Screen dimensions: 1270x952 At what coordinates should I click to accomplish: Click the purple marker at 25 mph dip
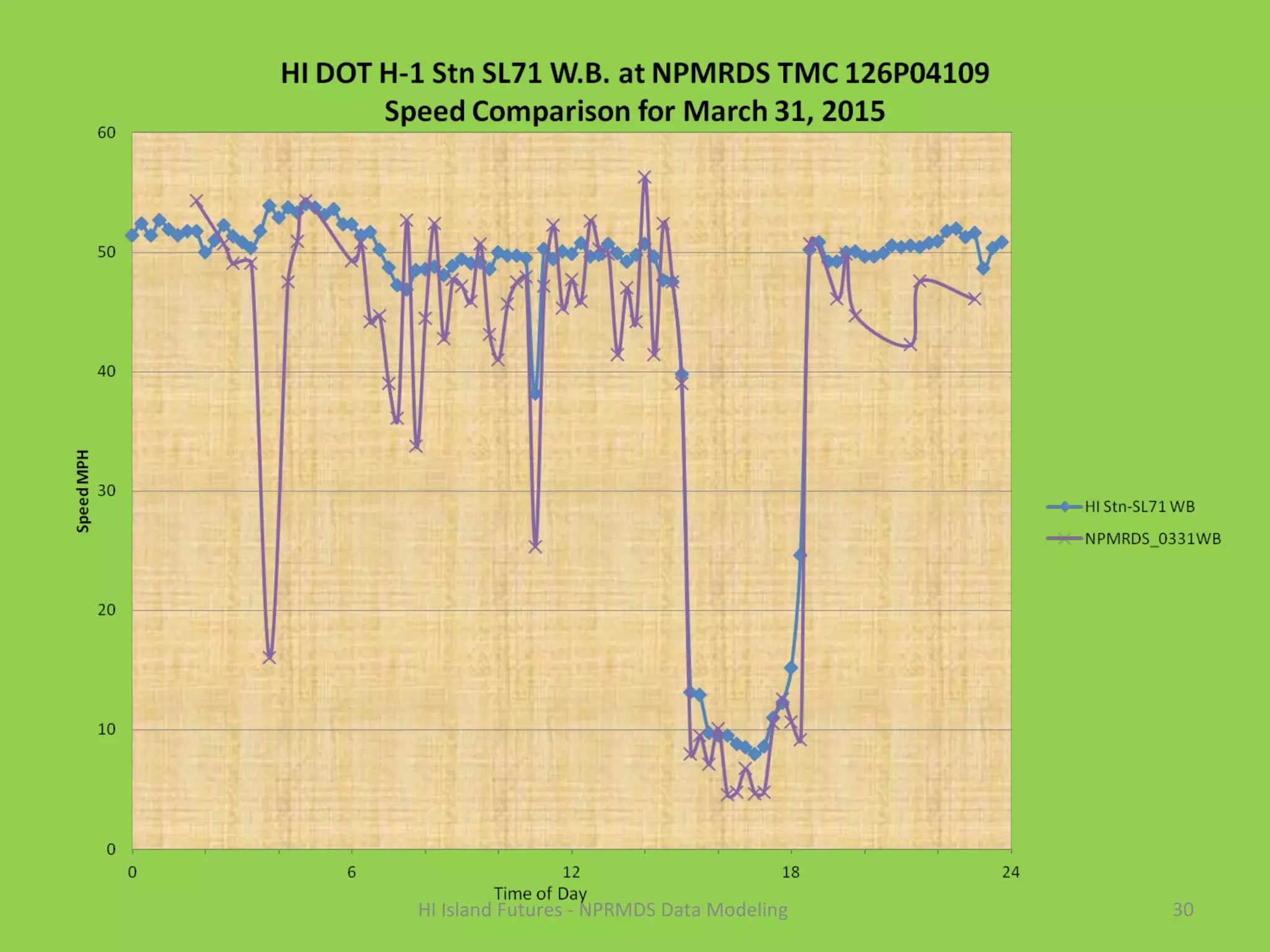click(x=535, y=545)
